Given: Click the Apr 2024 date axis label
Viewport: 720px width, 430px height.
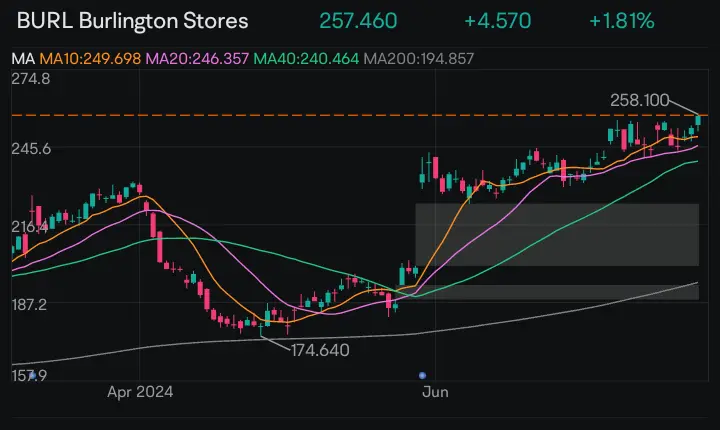Looking at the screenshot, I should [140, 392].
